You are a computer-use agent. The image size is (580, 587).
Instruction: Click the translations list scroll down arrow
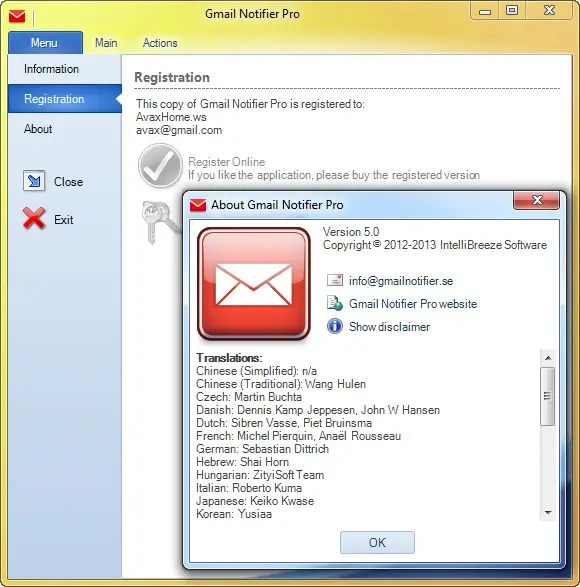click(x=548, y=512)
